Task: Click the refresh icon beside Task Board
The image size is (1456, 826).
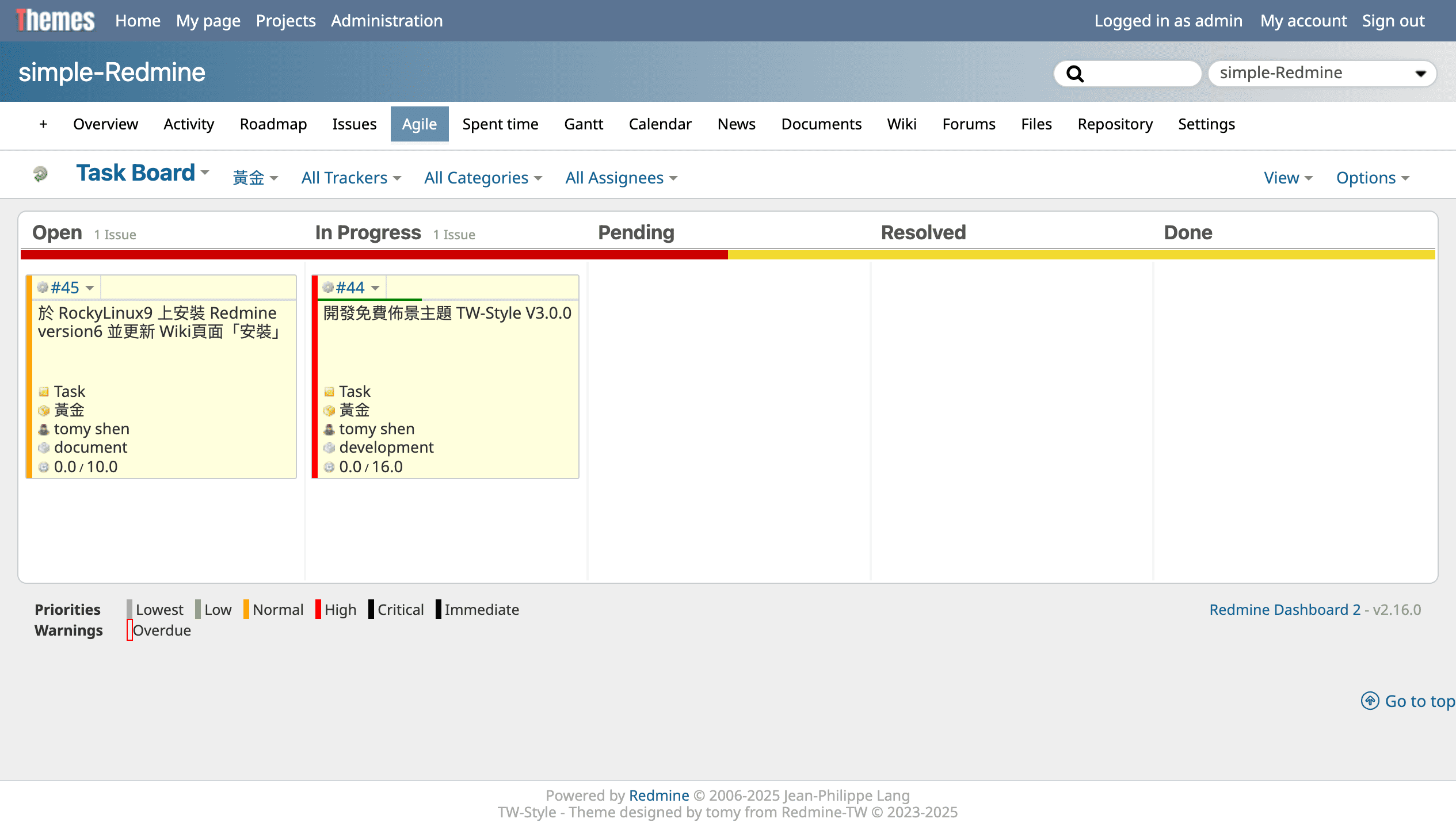Action: point(40,173)
